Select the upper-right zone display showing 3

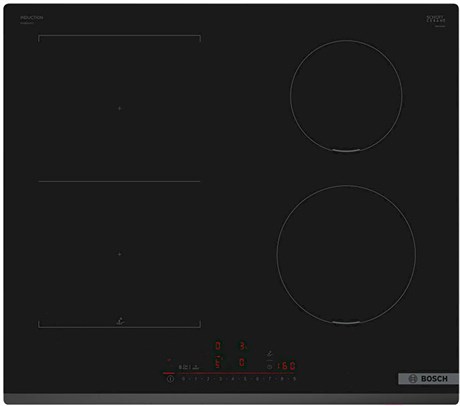243,346
